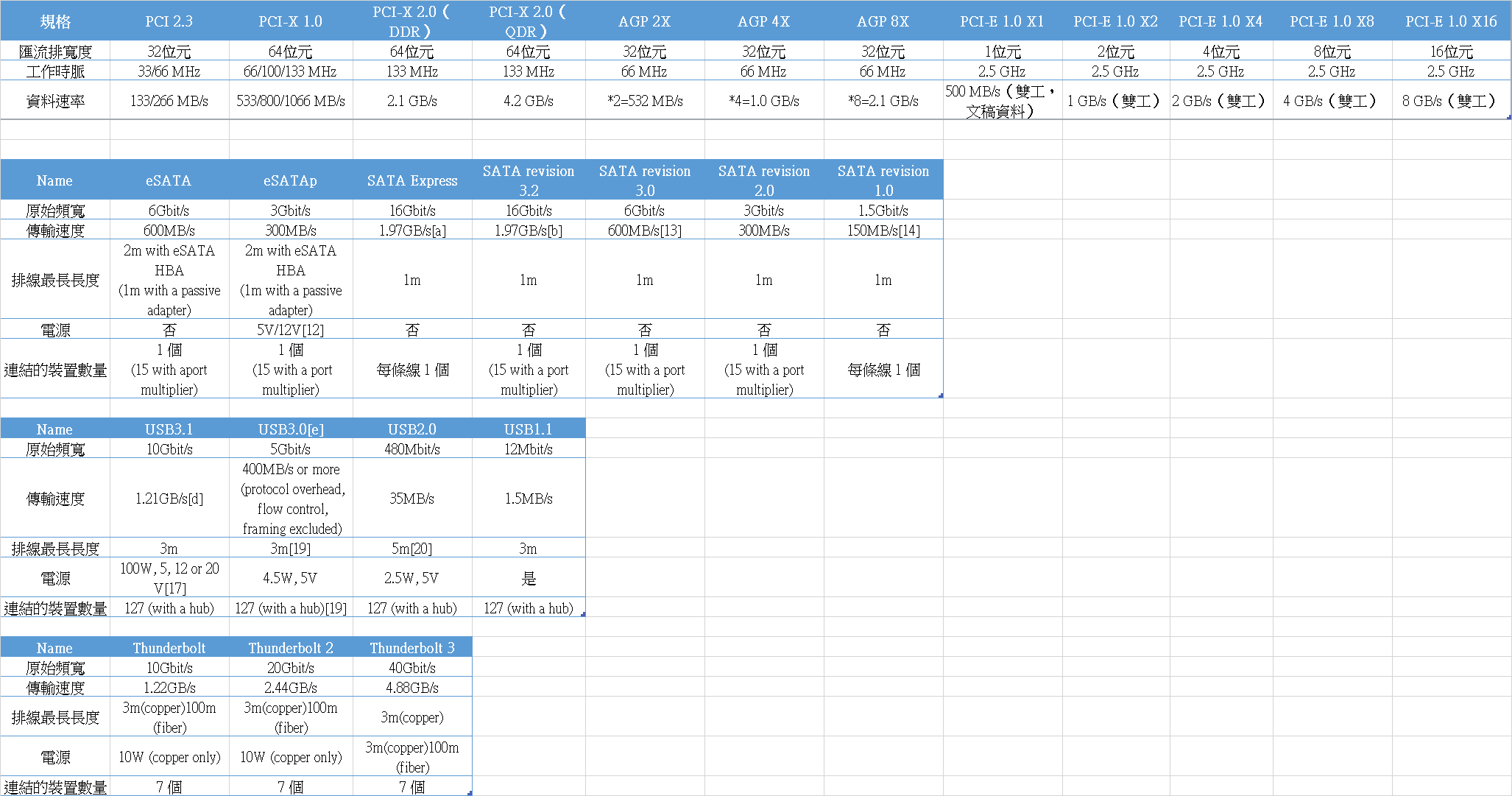Select the 12Mbit/s cell
The width and height of the screenshot is (1512, 796).
[x=529, y=448]
